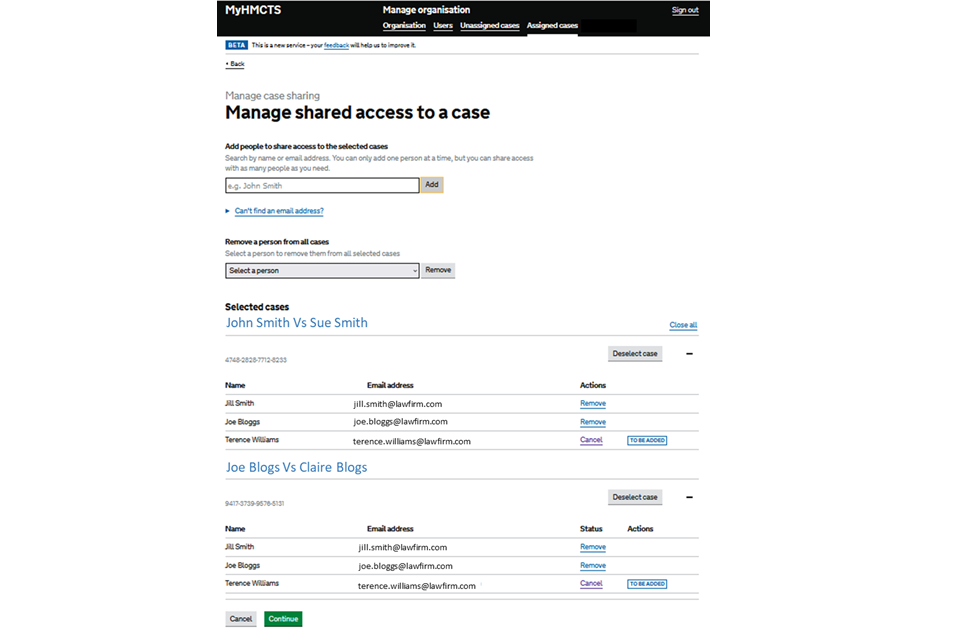This screenshot has width=960, height=640.
Task: Click the Back link
Action: tap(236, 64)
